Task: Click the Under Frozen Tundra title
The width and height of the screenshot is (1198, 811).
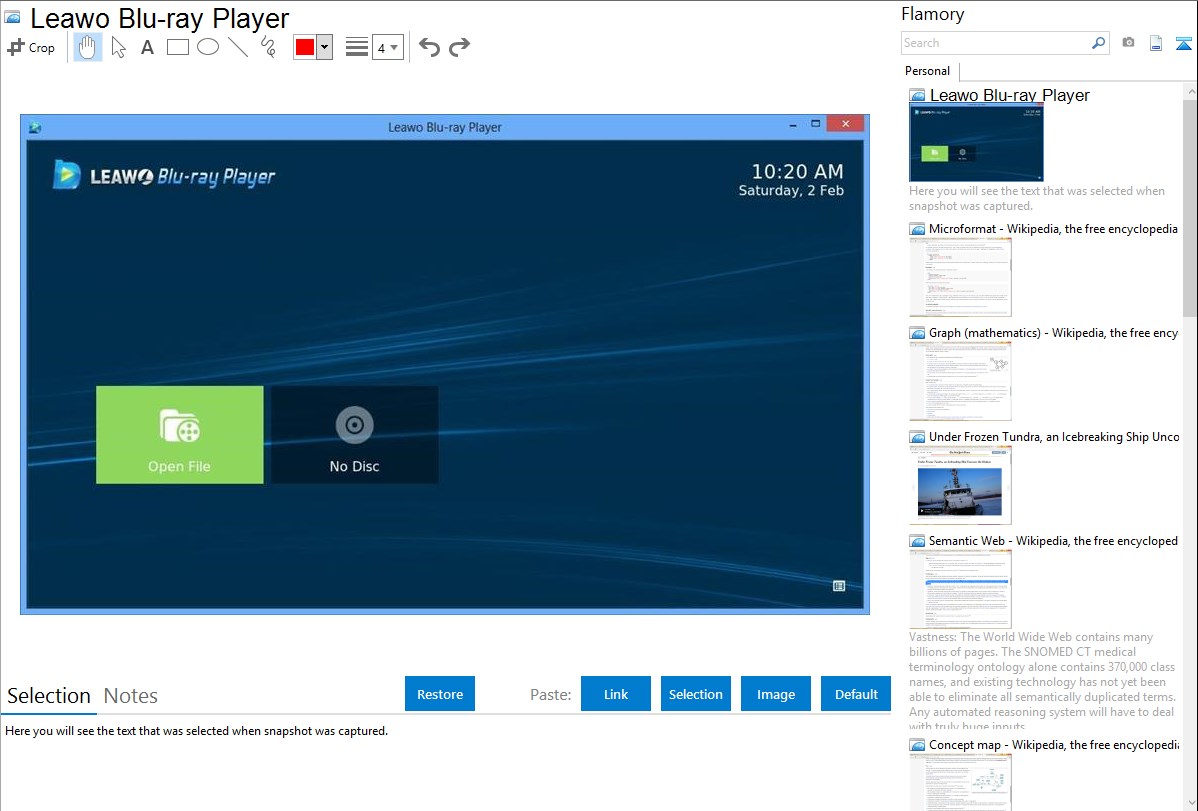Action: point(1054,436)
